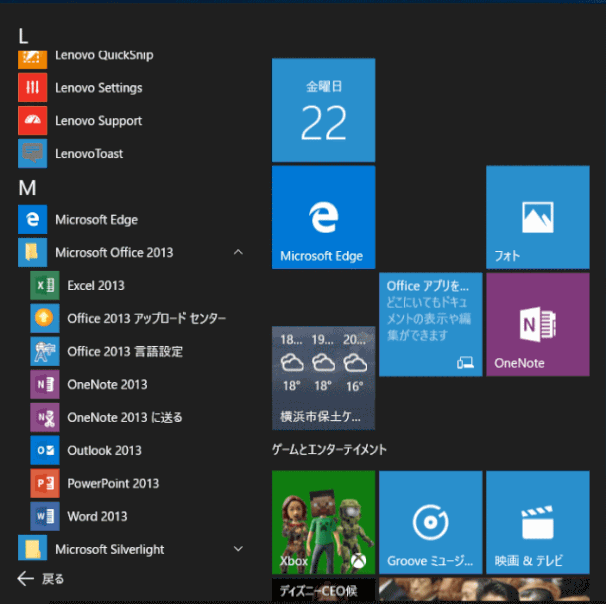Open Word 2013
The width and height of the screenshot is (606, 604).
click(96, 516)
